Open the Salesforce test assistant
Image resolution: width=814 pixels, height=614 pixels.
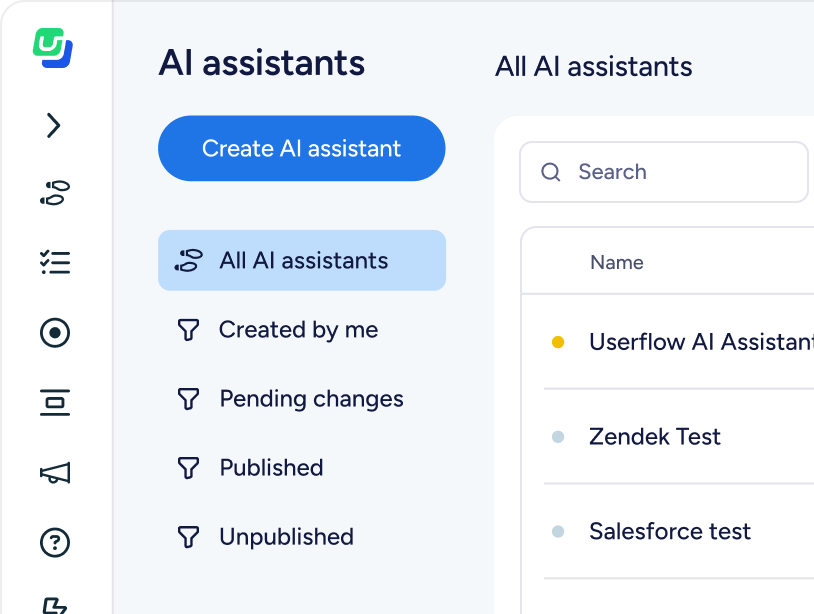(x=670, y=532)
